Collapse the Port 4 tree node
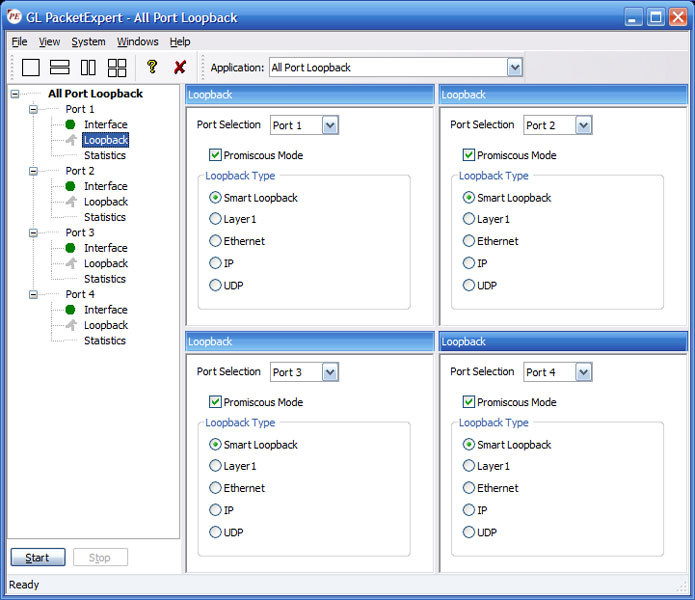695x600 pixels. point(33,294)
